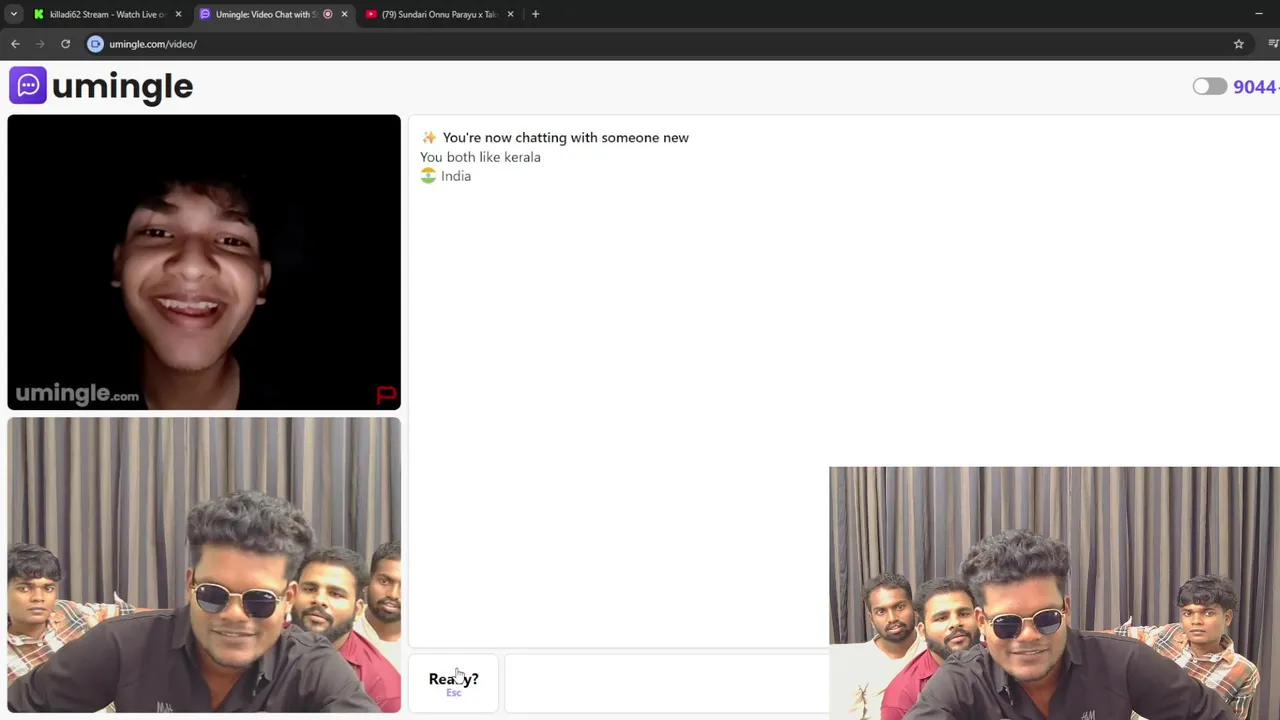This screenshot has height=720, width=1280.
Task: Switch to the killadi62 Stream tab
Action: (x=105, y=14)
